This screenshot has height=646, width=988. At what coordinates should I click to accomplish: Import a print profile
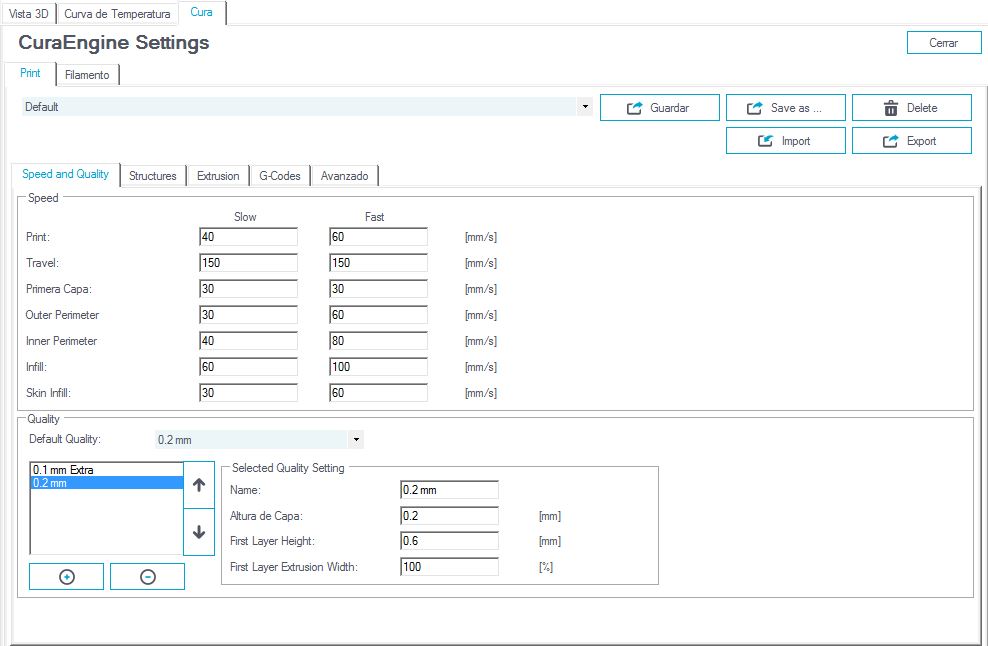click(786, 141)
